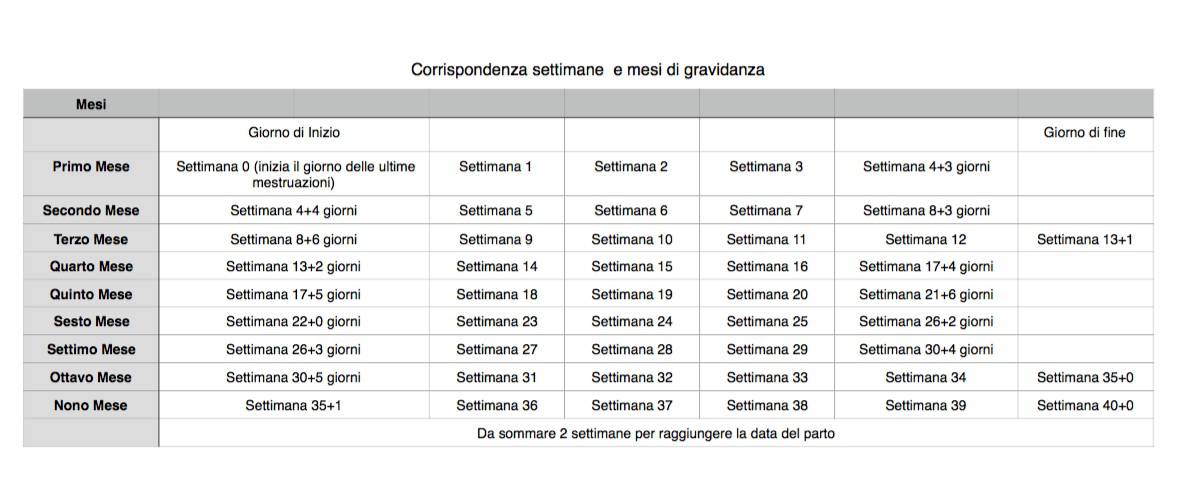Click the 'Nono Mese' row label
This screenshot has width=1192, height=499.
[91, 406]
